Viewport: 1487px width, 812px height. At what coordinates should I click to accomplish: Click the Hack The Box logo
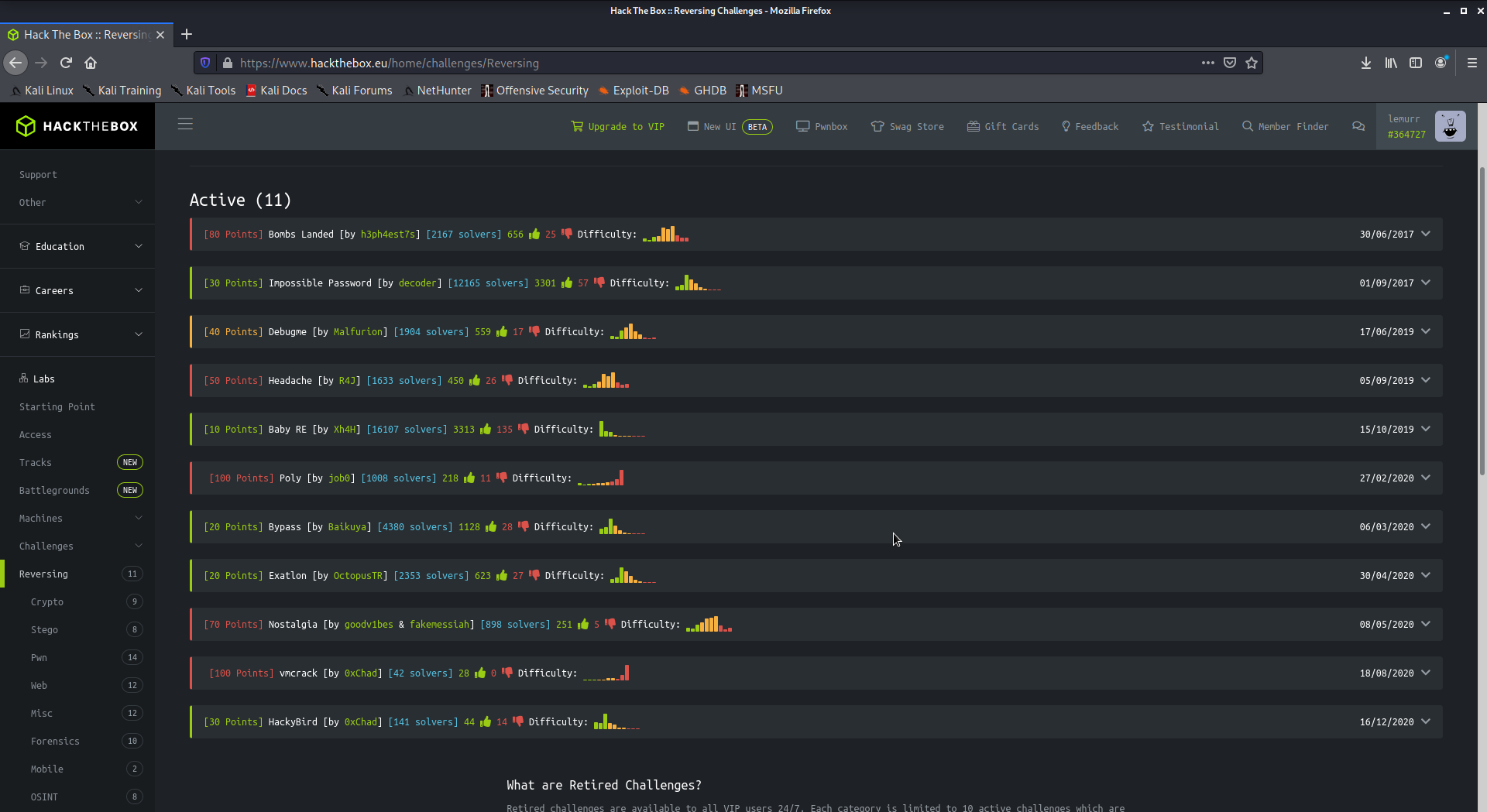[77, 126]
